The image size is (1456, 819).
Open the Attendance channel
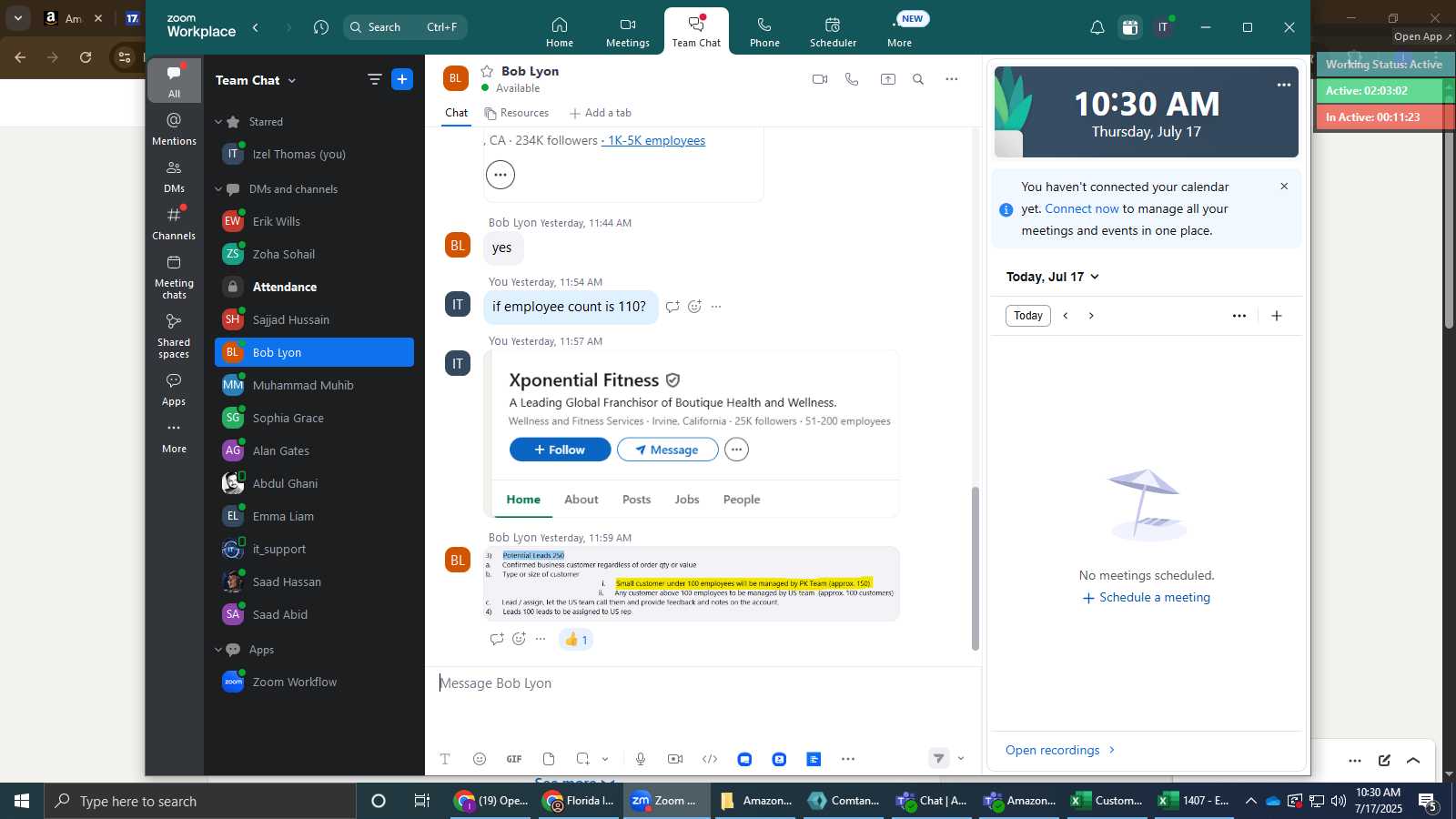tap(314, 287)
